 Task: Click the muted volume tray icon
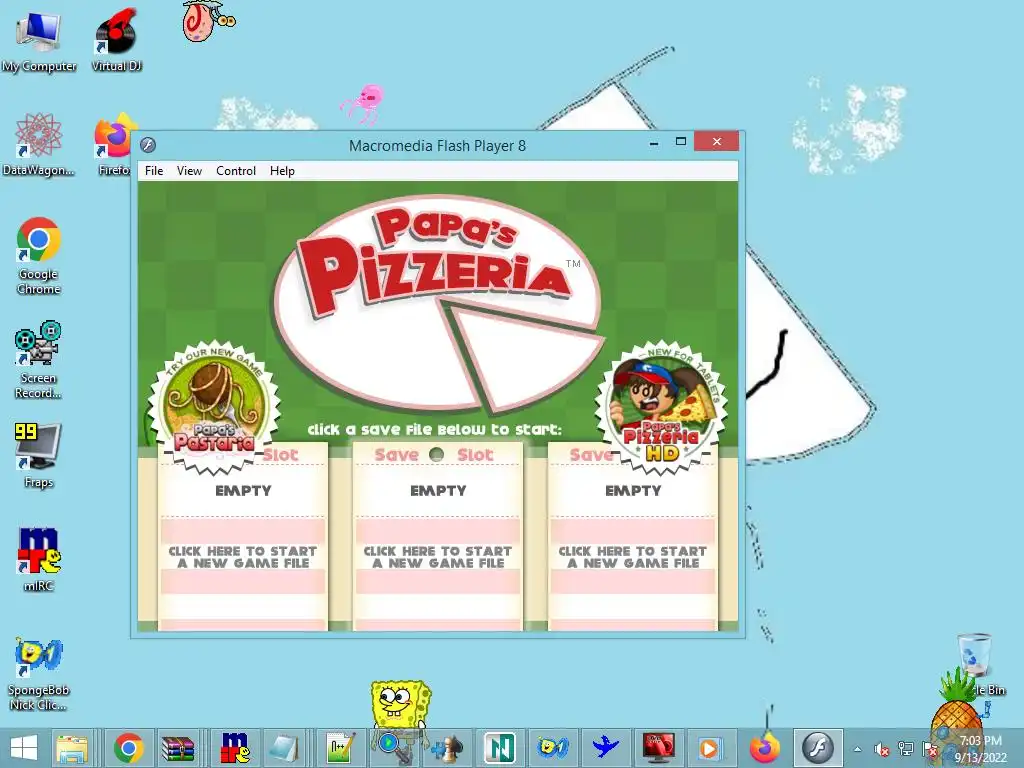[882, 749]
